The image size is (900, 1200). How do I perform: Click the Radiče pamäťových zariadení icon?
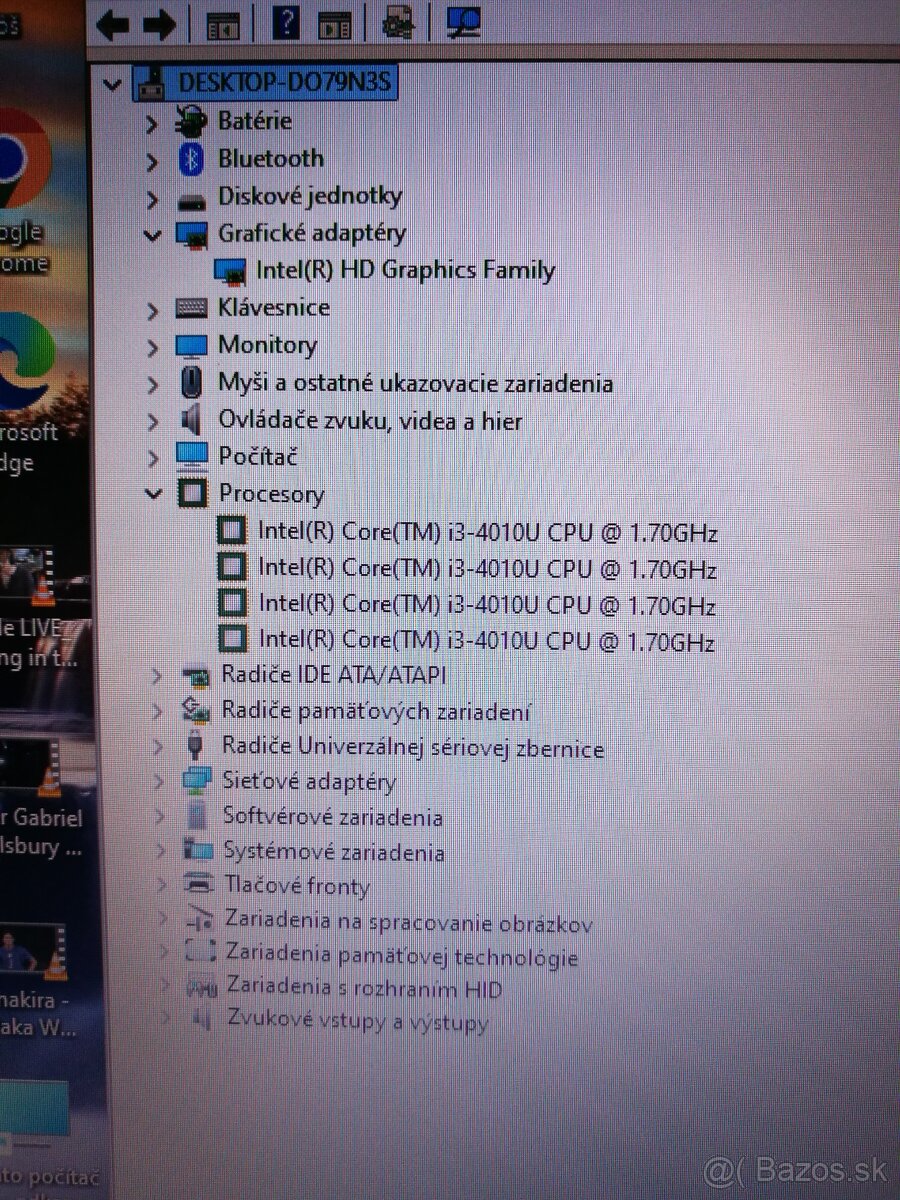pos(196,711)
